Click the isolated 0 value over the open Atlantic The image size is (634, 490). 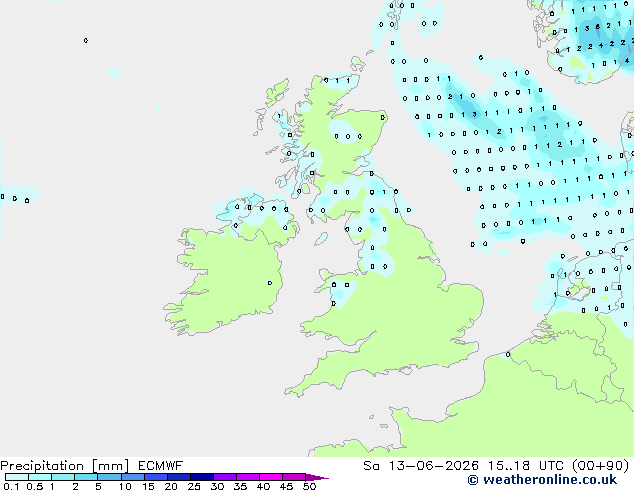tap(86, 40)
